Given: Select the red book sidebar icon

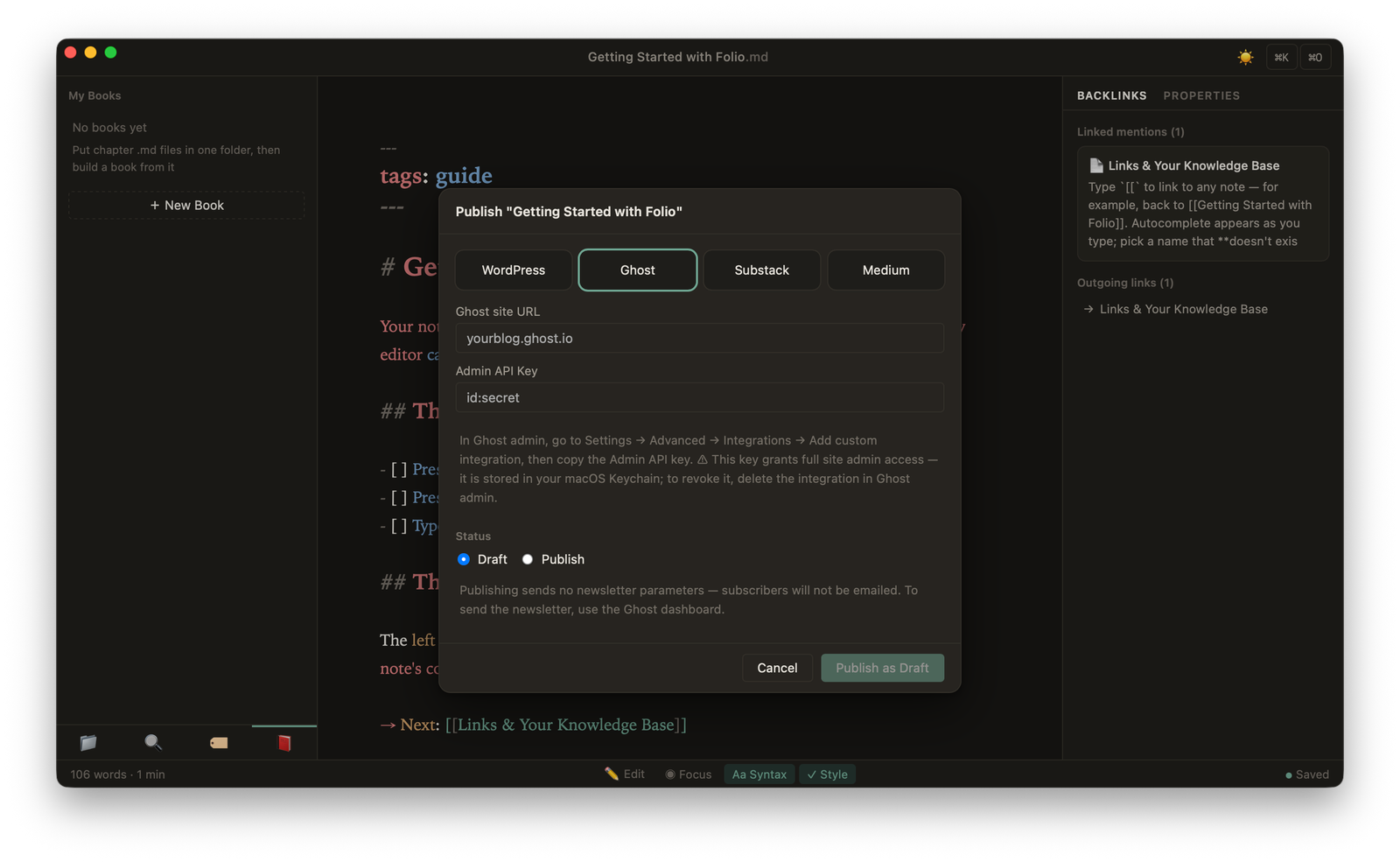Looking at the screenshot, I should (x=284, y=743).
